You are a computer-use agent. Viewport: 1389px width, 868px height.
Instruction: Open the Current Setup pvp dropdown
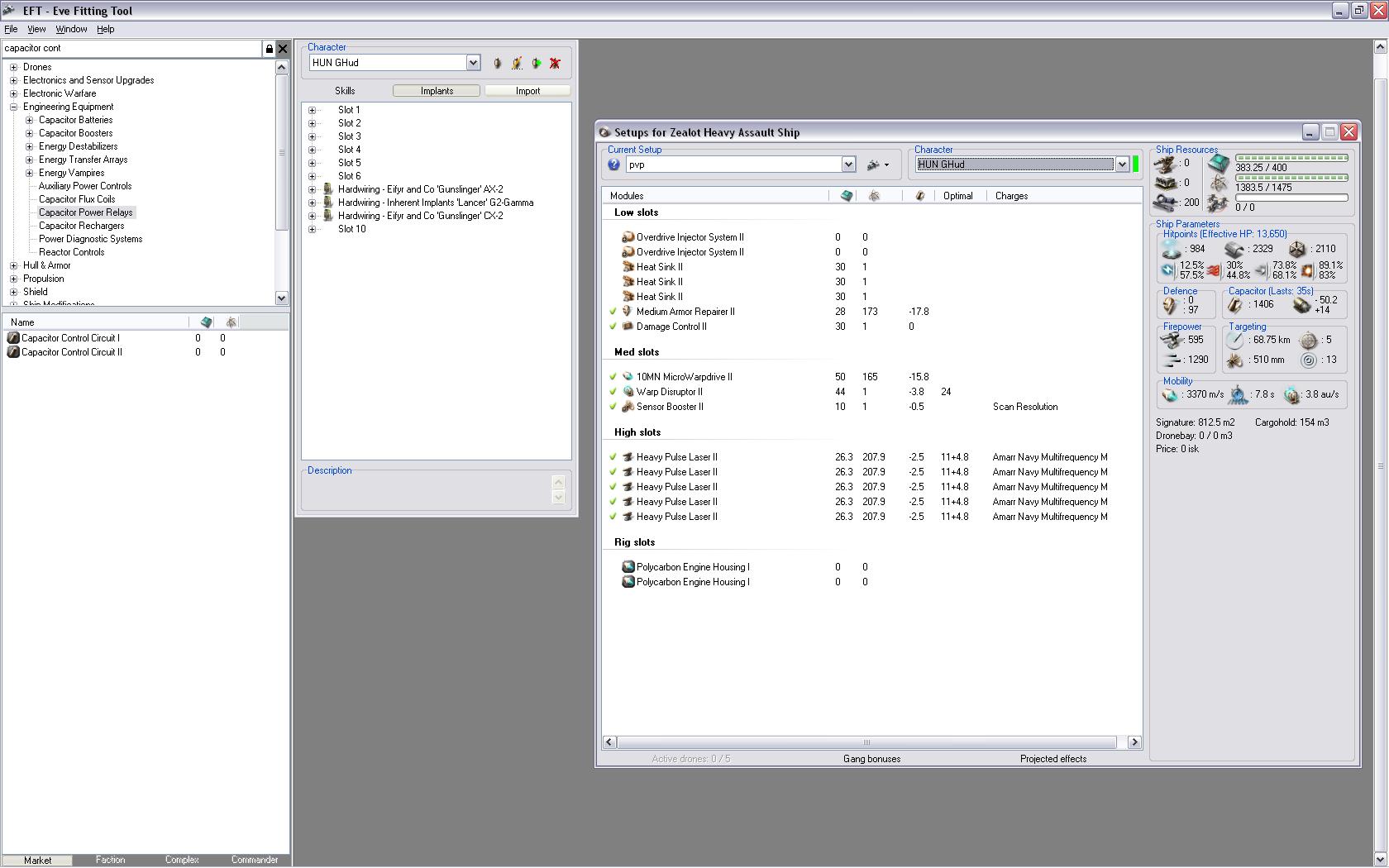[848, 165]
